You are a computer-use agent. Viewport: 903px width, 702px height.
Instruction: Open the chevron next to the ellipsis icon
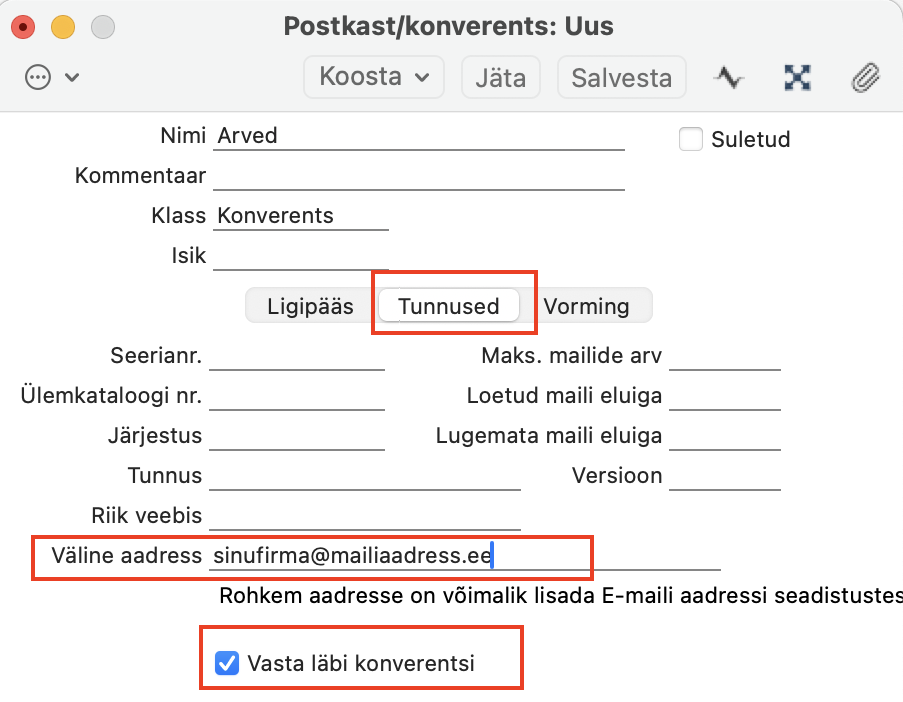click(72, 77)
